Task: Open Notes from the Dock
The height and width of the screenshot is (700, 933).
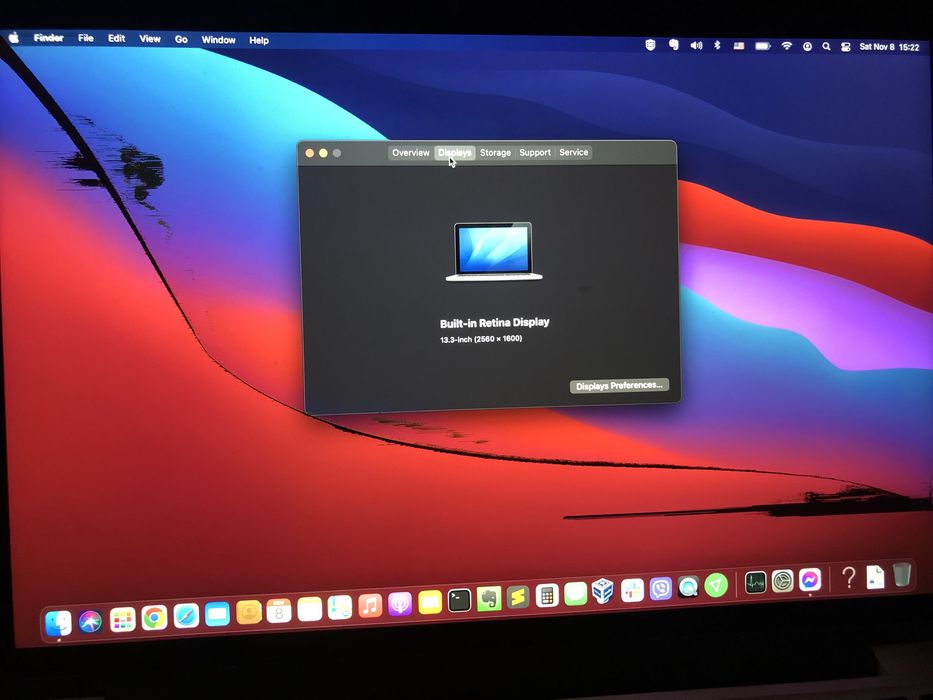Action: click(309, 610)
